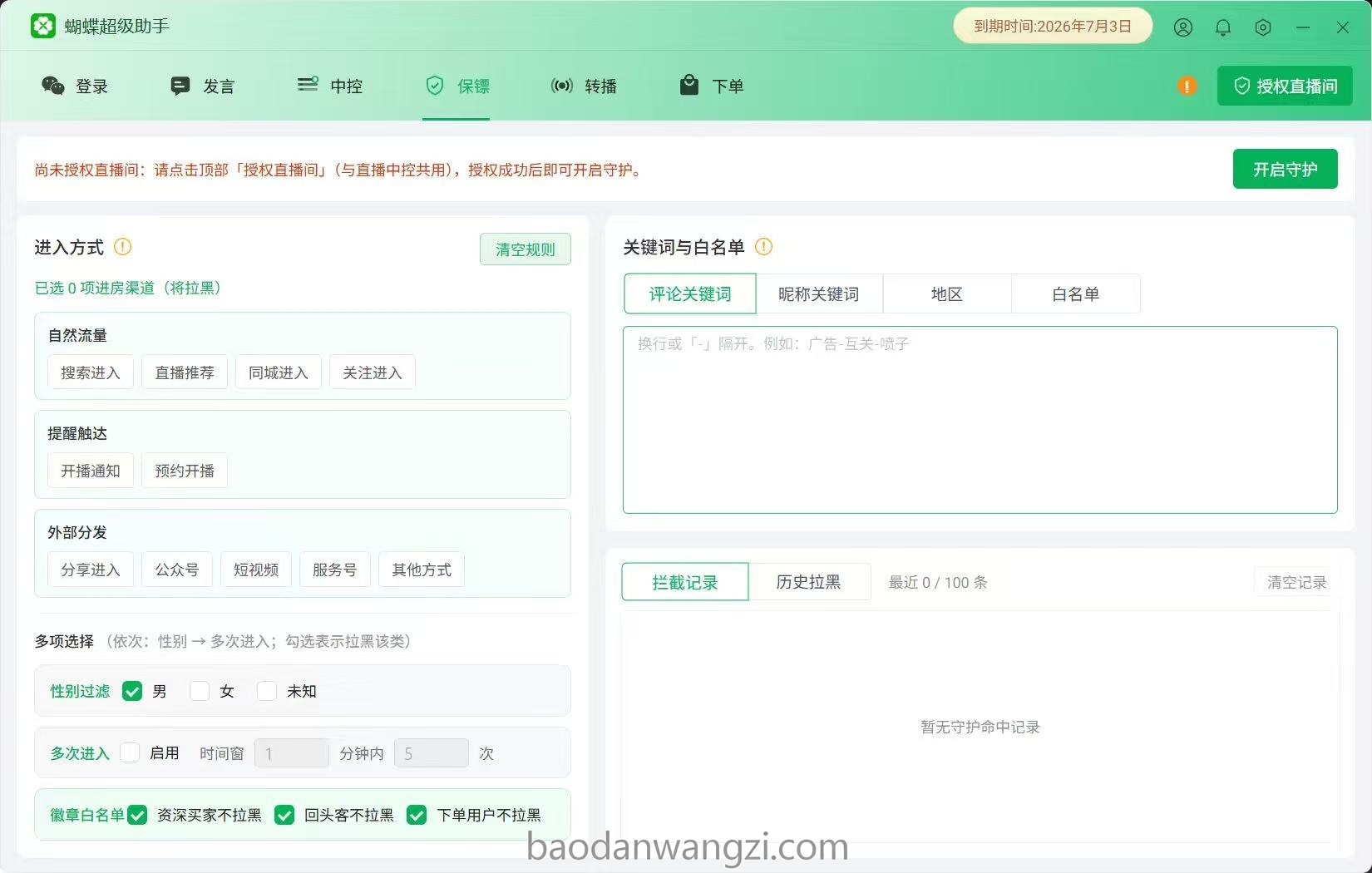The height and width of the screenshot is (873, 1372).
Task: Click the orange warning alert icon
Action: pyautogui.click(x=1187, y=86)
